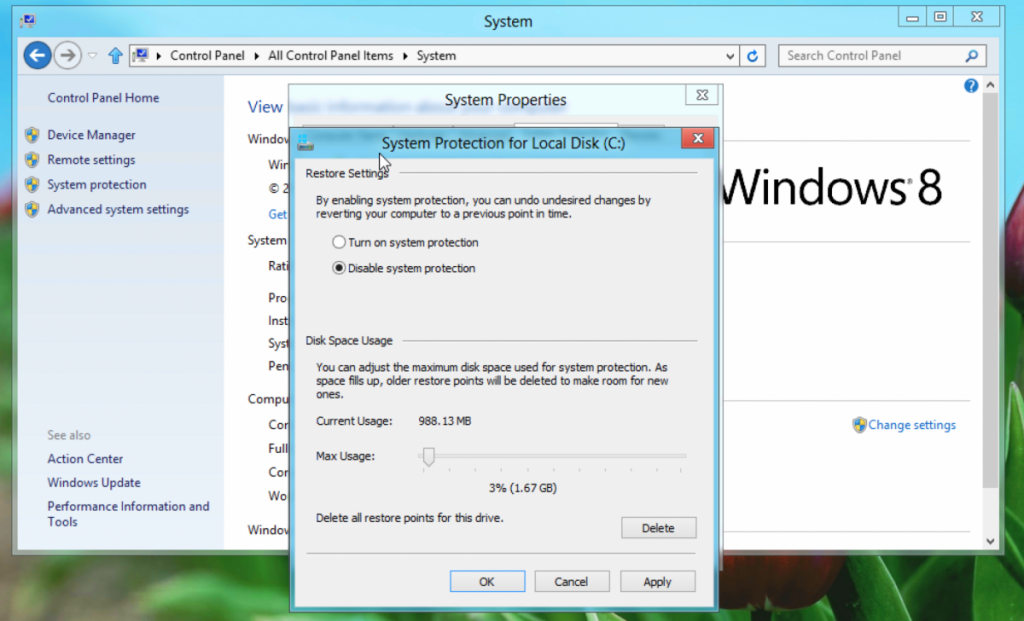Close the System Protection for Local Disk dialog
This screenshot has width=1024, height=621.
click(x=697, y=138)
